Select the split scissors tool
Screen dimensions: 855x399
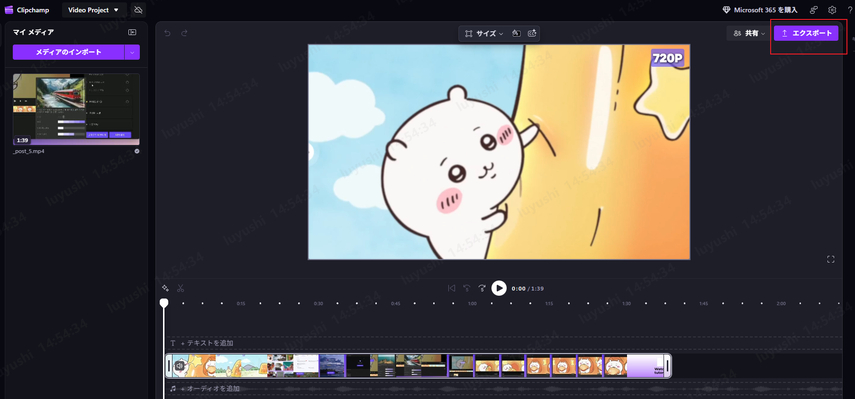tap(180, 288)
